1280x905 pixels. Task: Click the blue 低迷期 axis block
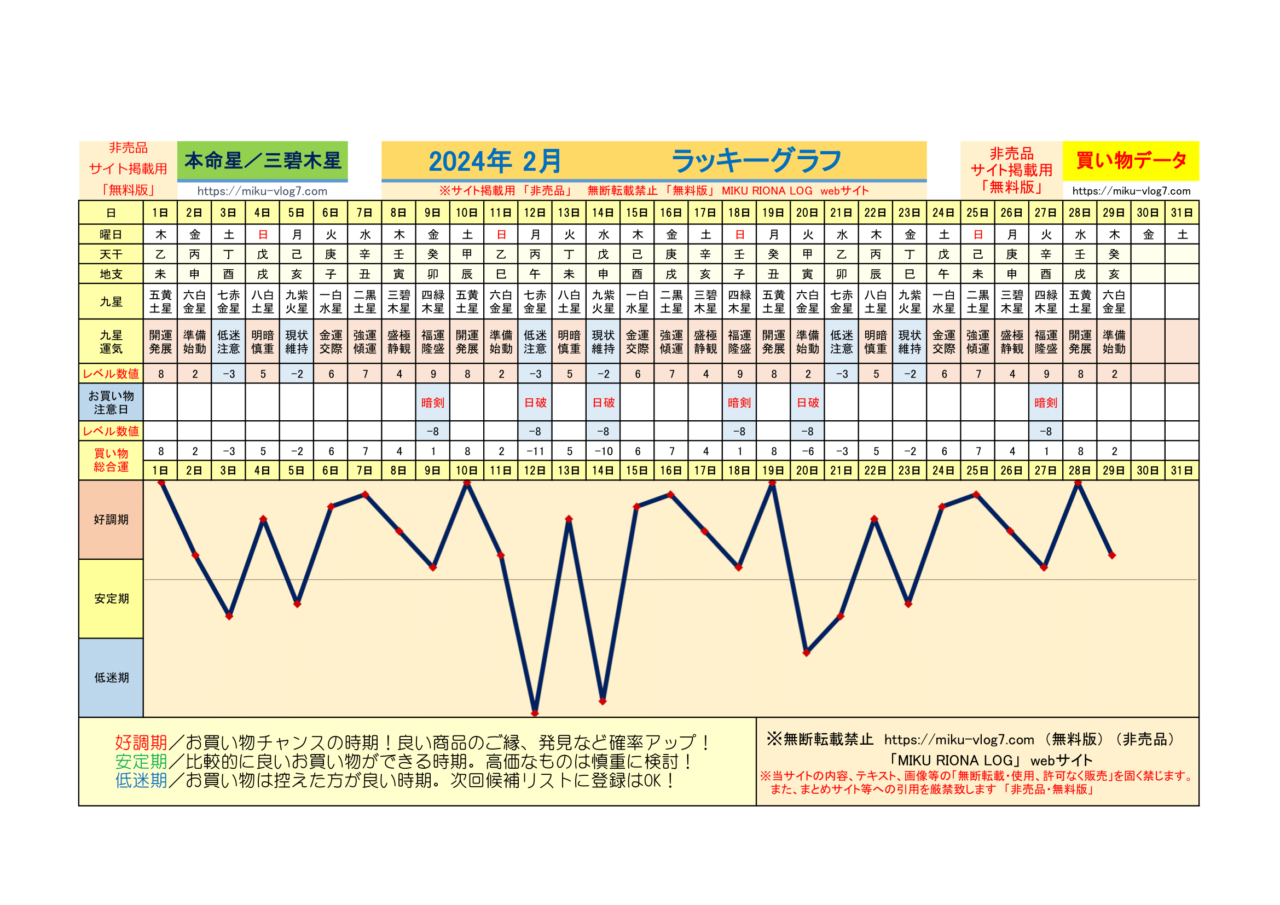tap(111, 677)
